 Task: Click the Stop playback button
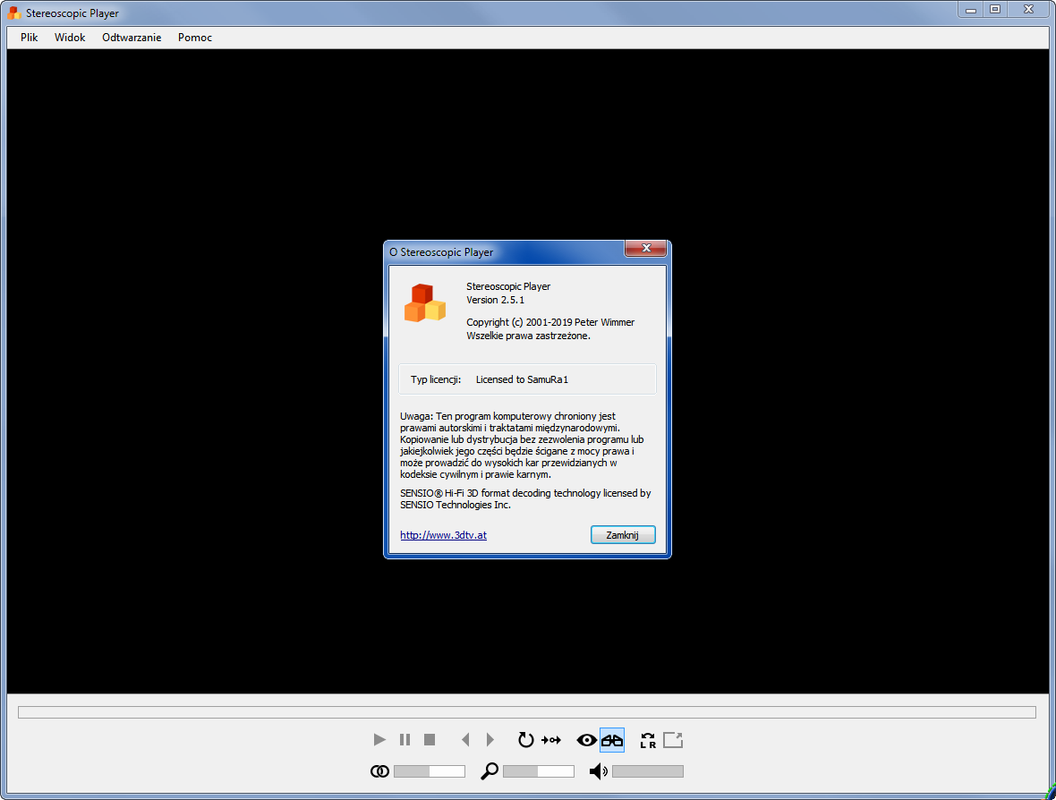point(430,740)
